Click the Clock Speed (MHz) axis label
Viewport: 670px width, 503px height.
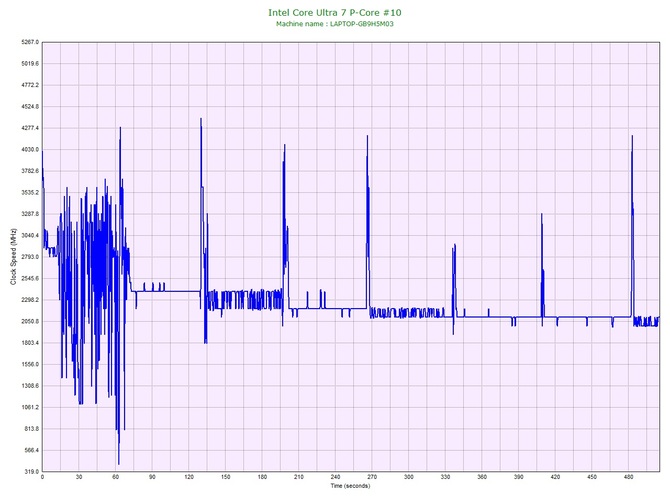(13, 257)
